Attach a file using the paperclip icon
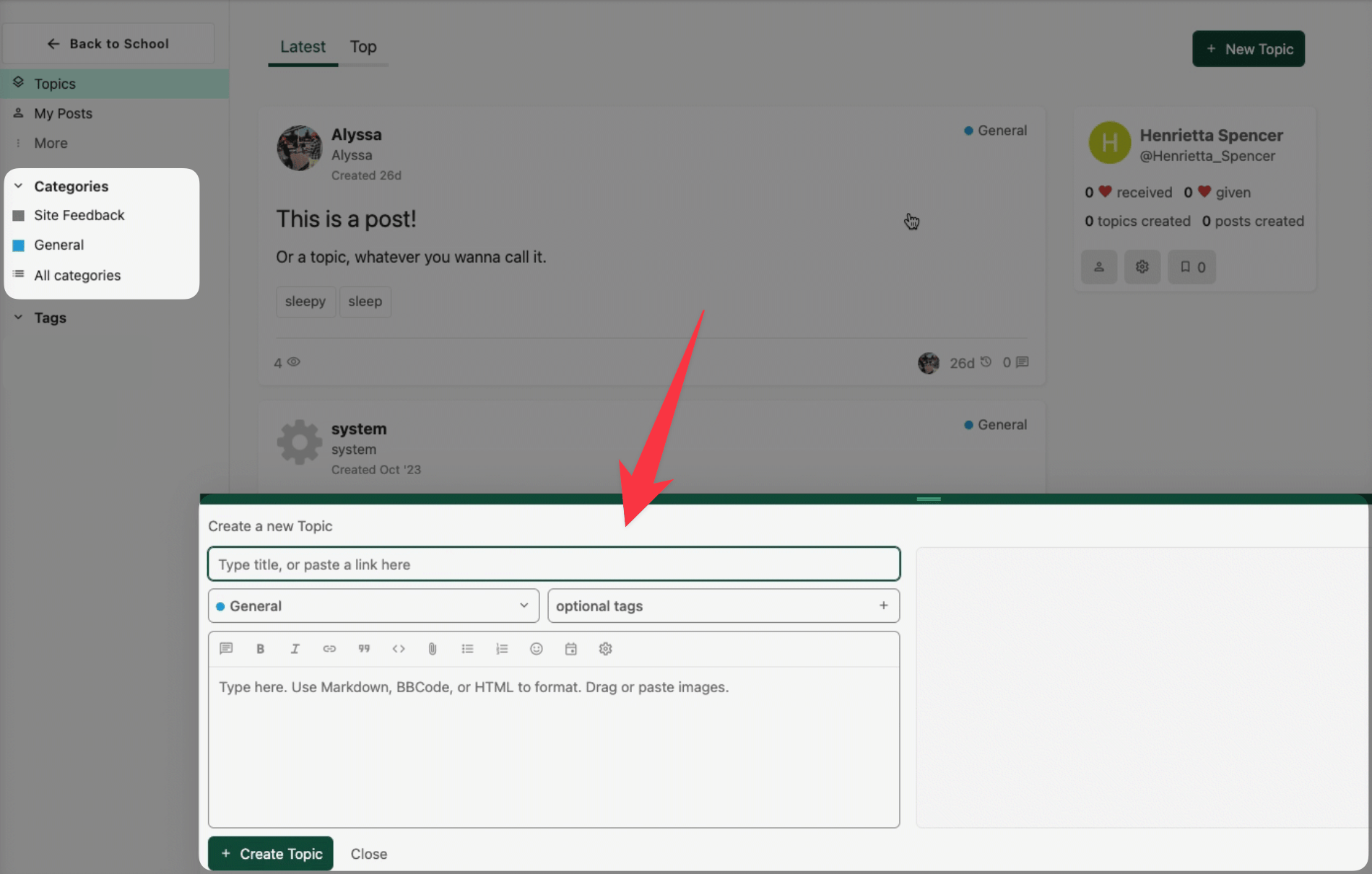The image size is (1372, 874). tap(433, 649)
